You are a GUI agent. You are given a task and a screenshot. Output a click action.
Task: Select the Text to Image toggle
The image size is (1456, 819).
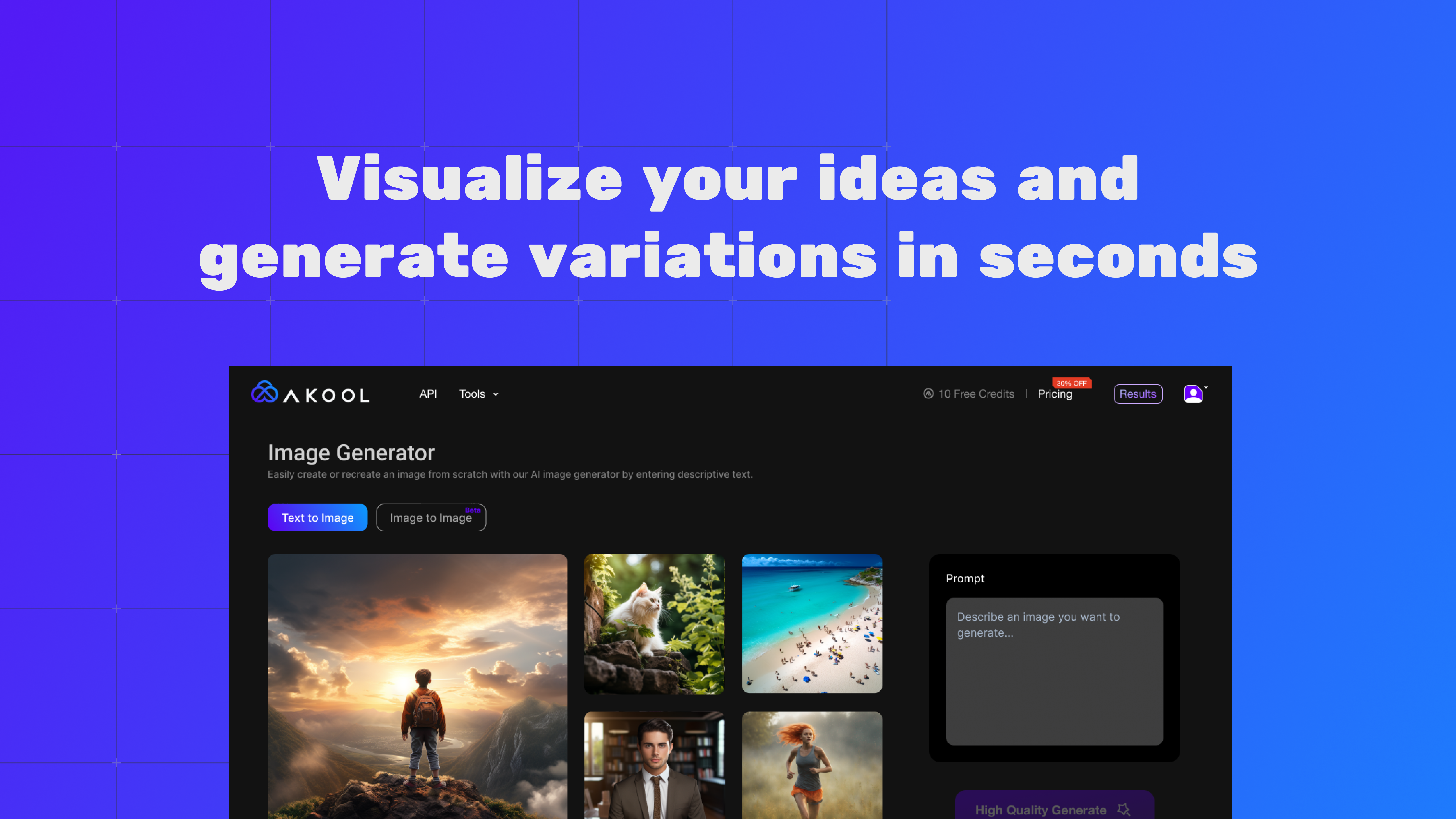click(317, 517)
